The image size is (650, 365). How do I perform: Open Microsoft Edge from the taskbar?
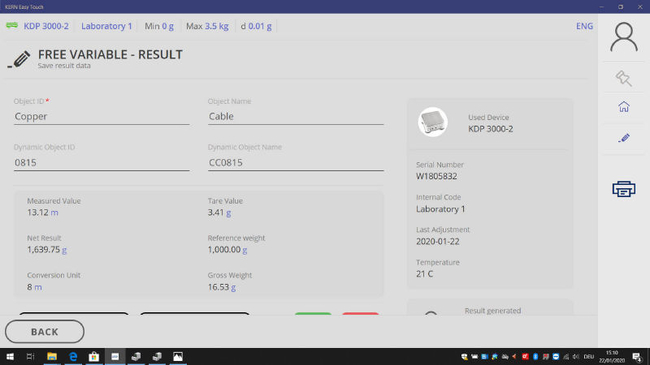73,357
